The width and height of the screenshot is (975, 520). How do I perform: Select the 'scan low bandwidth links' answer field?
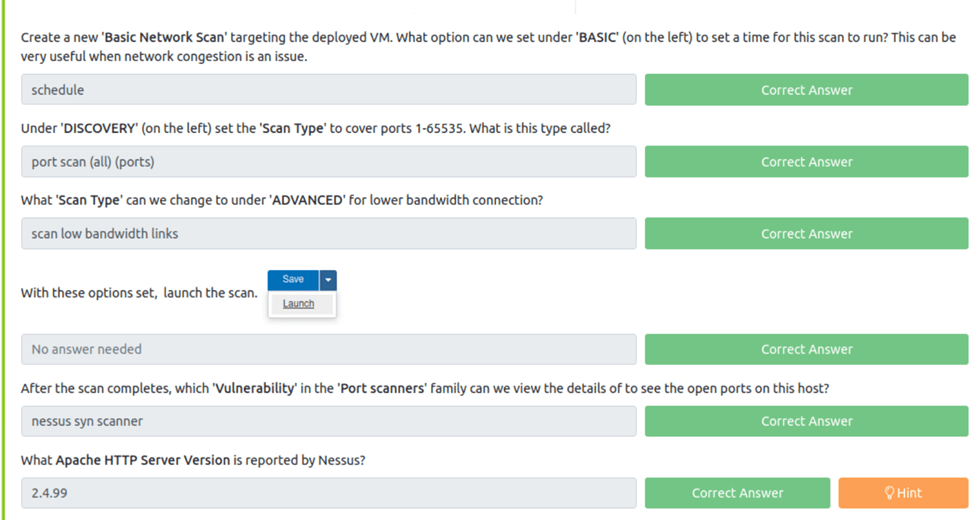coord(328,234)
